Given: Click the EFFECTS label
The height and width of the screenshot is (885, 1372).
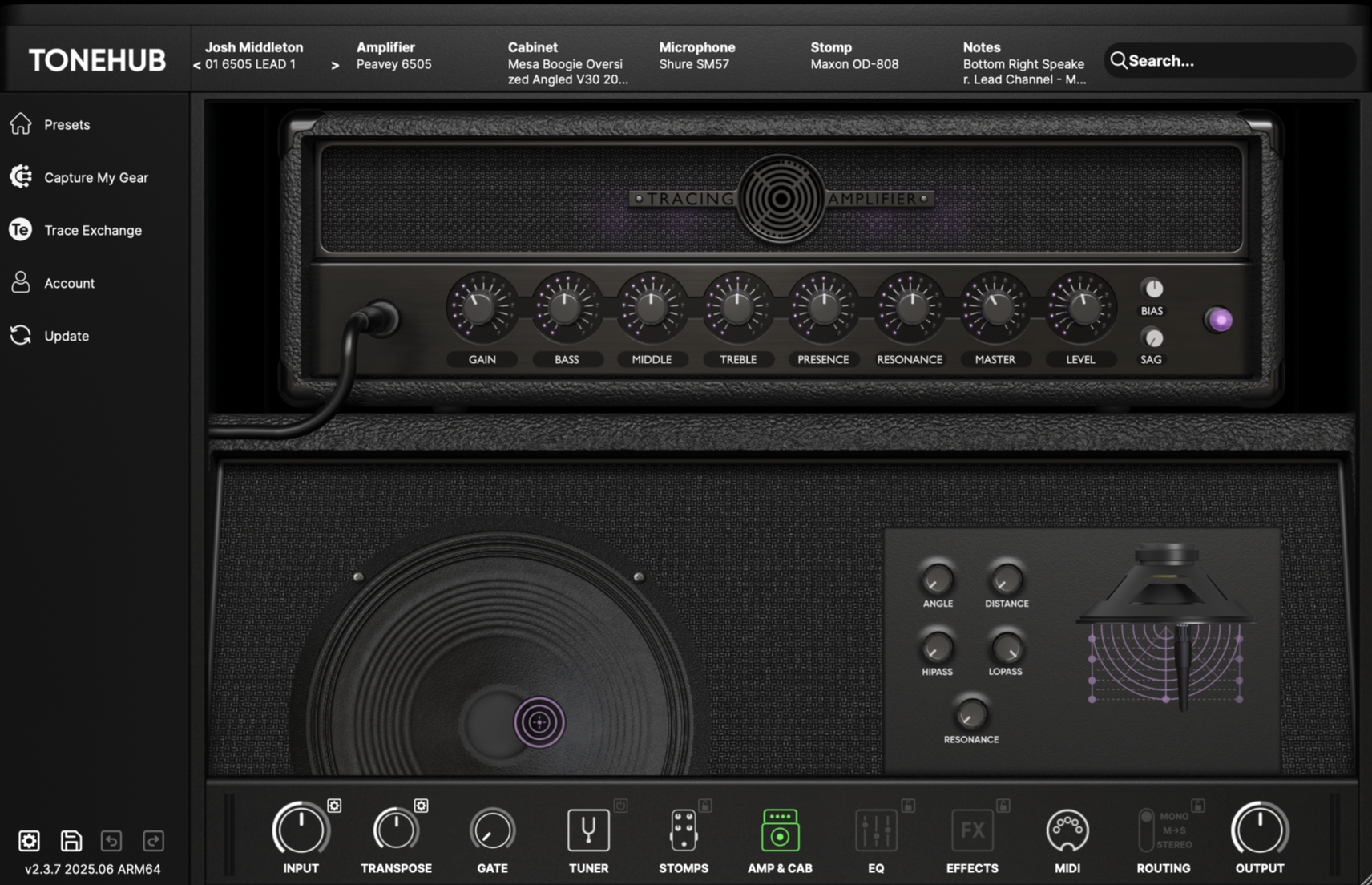Looking at the screenshot, I should (x=972, y=868).
